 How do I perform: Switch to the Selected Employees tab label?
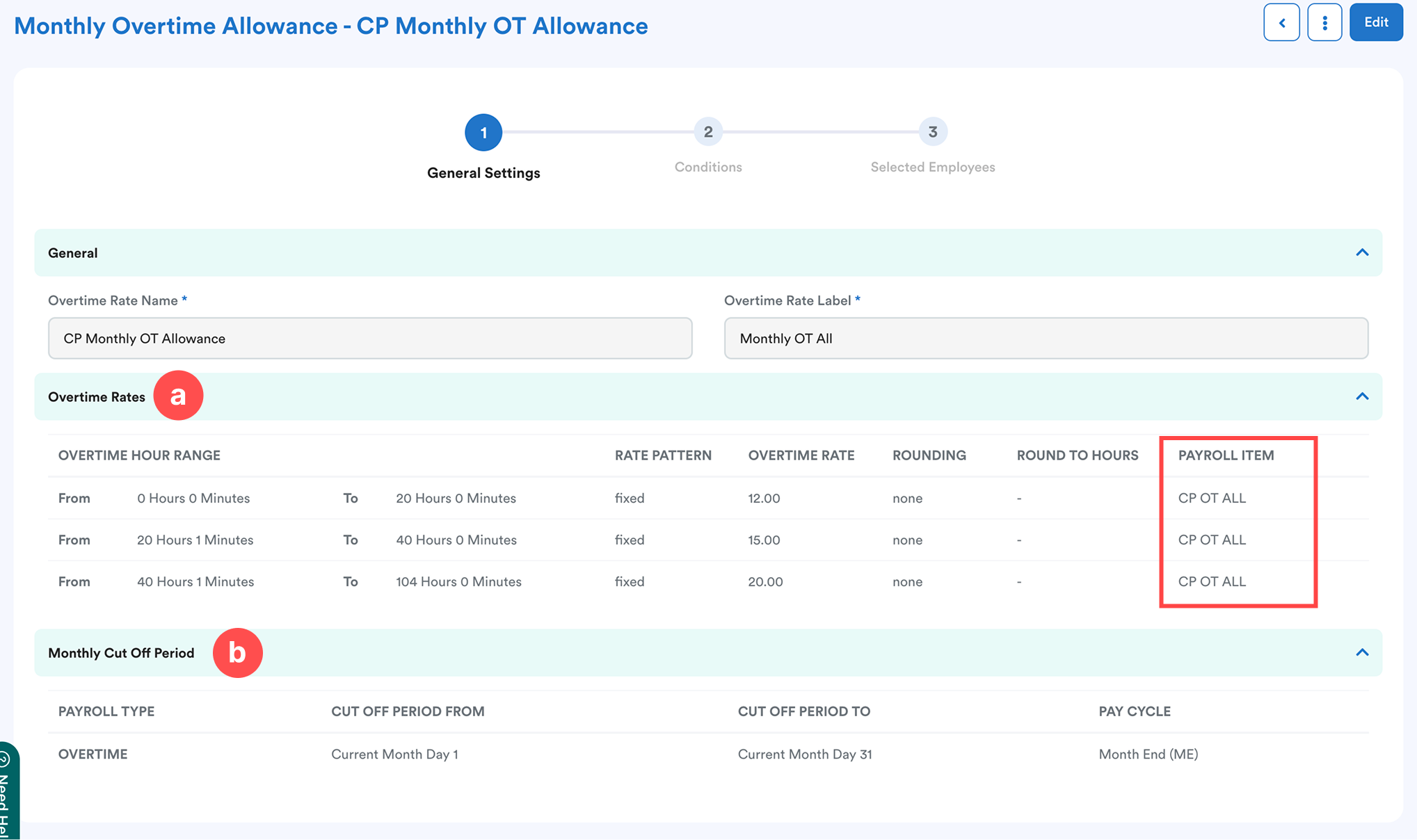[932, 167]
